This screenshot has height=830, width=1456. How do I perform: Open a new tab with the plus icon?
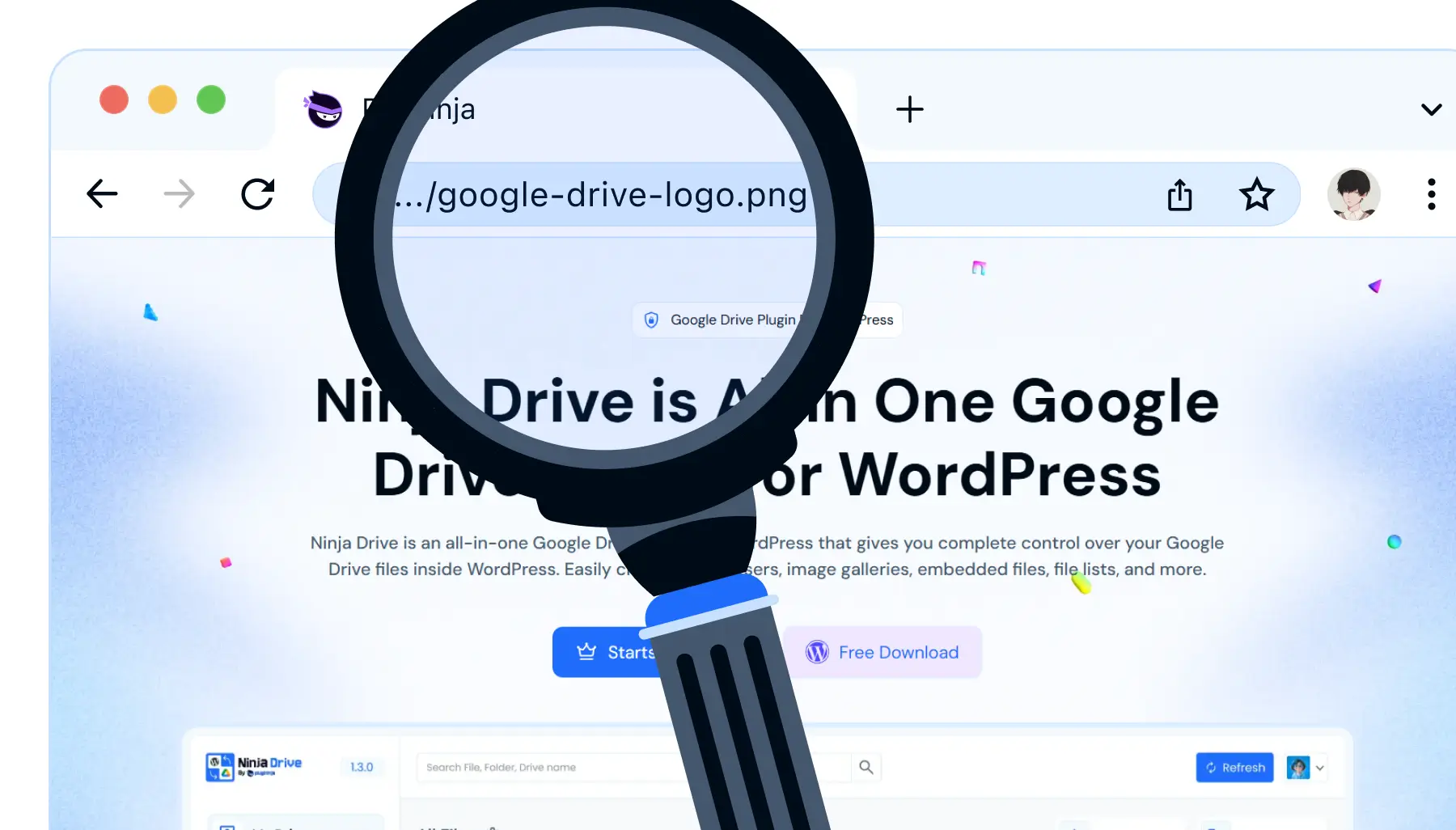[910, 109]
